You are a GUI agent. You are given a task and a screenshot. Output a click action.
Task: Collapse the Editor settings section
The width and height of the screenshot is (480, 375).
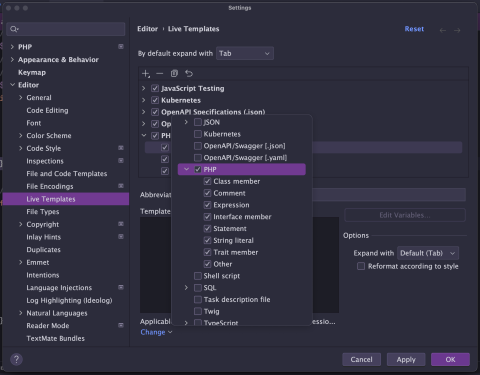click(x=12, y=85)
